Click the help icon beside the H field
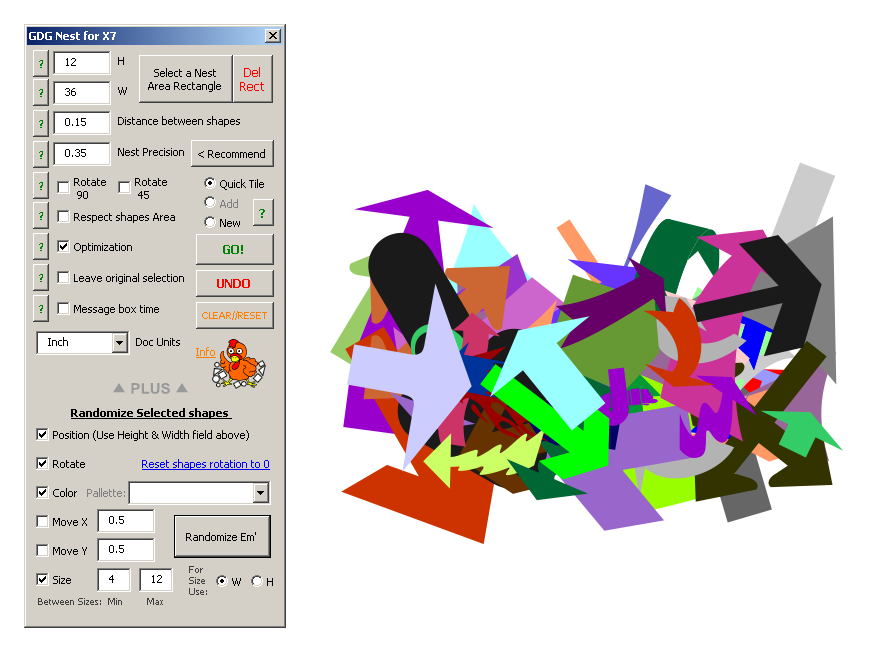The width and height of the screenshot is (875, 656). (x=41, y=63)
